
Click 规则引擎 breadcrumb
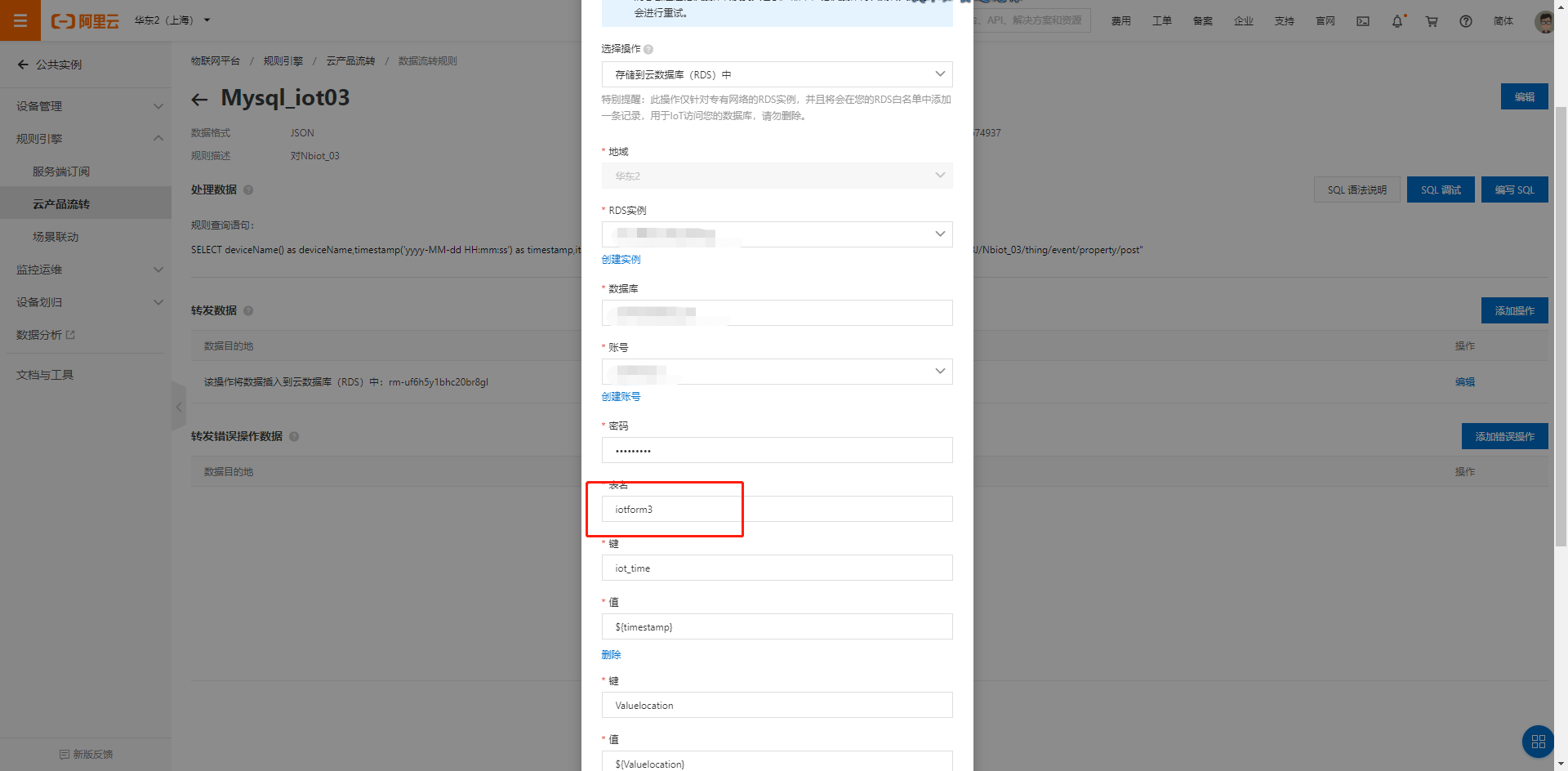pyautogui.click(x=283, y=61)
